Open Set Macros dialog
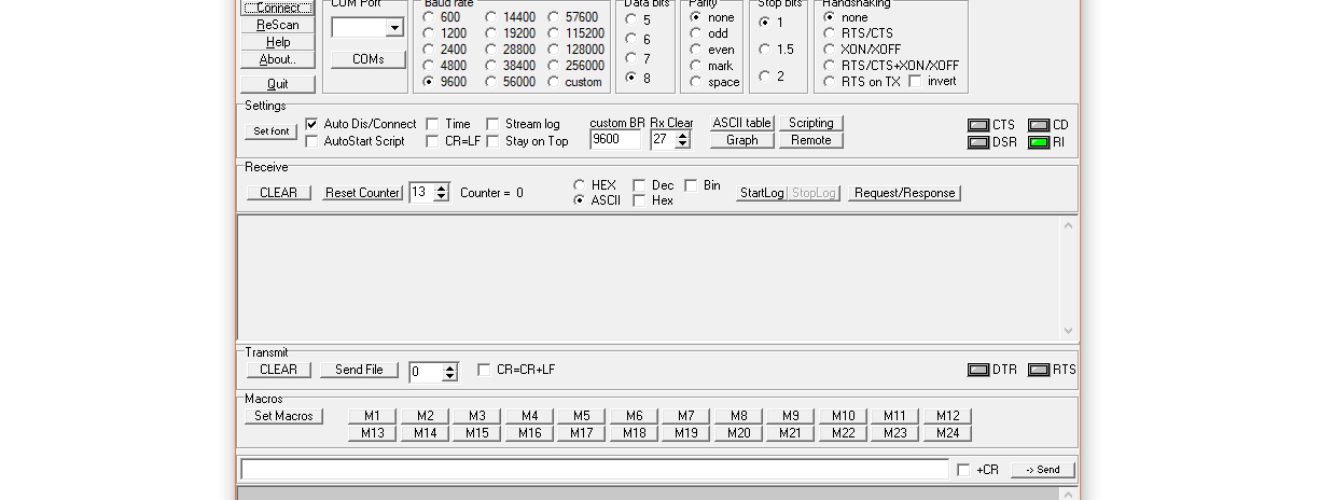 [x=284, y=416]
